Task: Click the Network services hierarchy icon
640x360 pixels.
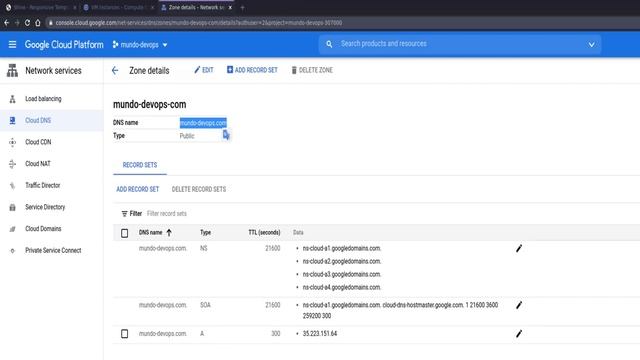Action: [12, 71]
